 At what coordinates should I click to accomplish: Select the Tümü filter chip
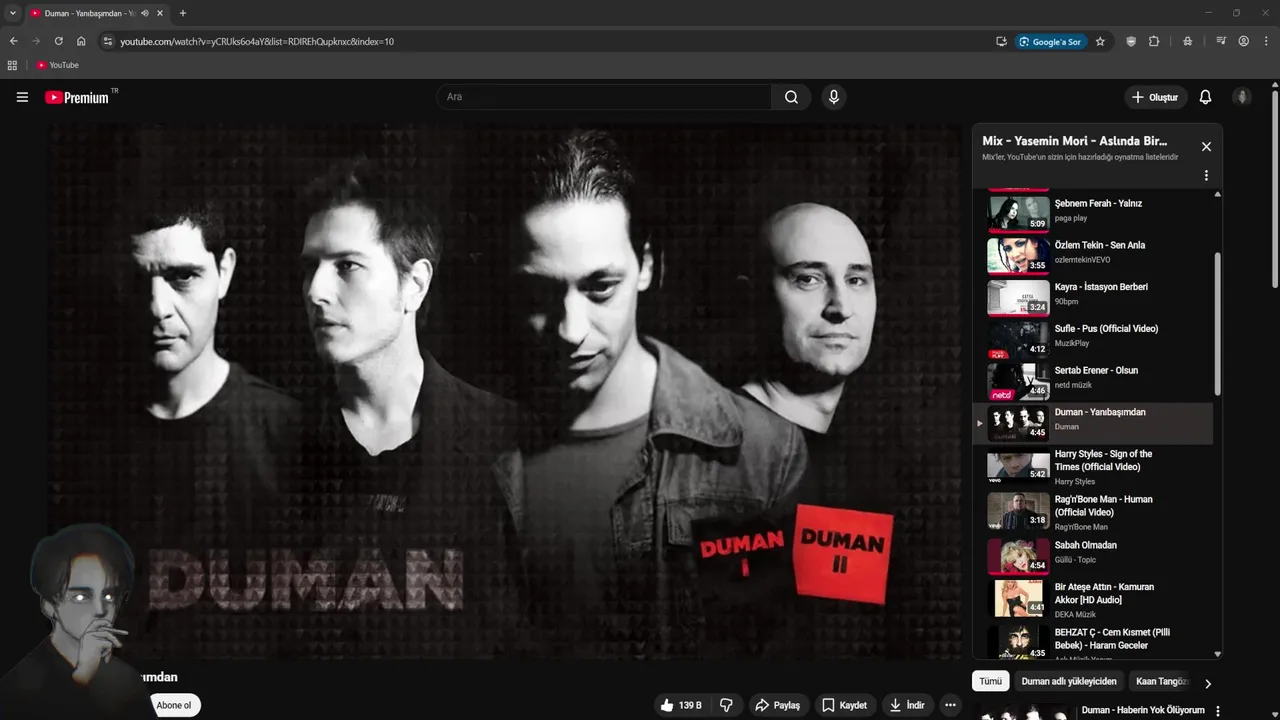[x=990, y=681]
